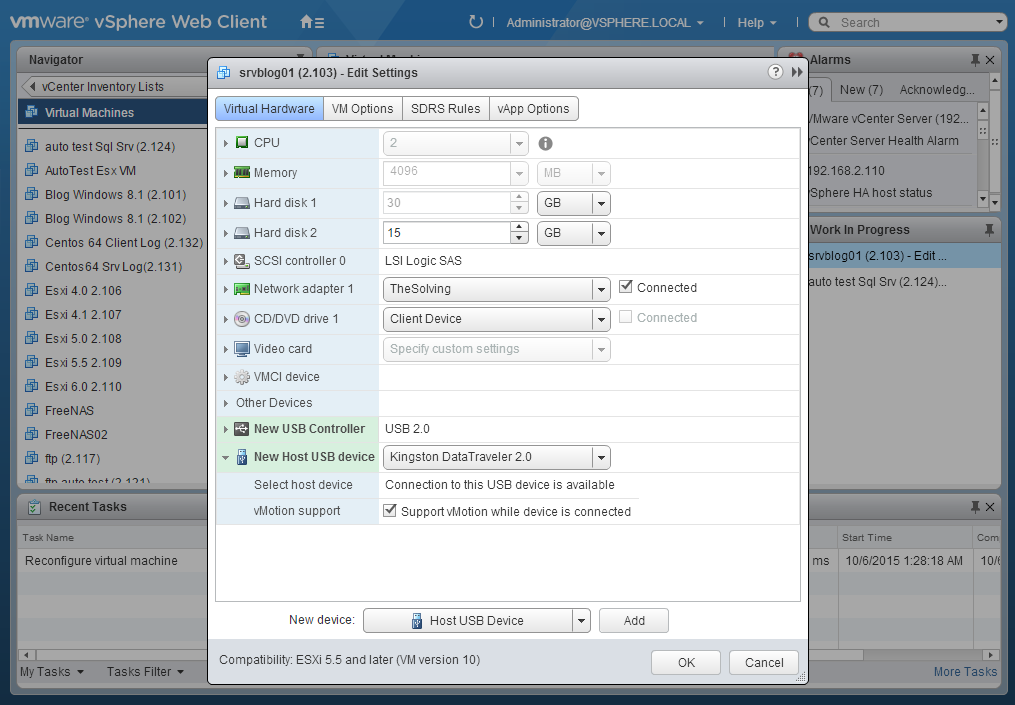
Task: Cancel the Edit Settings dialog
Action: click(764, 663)
